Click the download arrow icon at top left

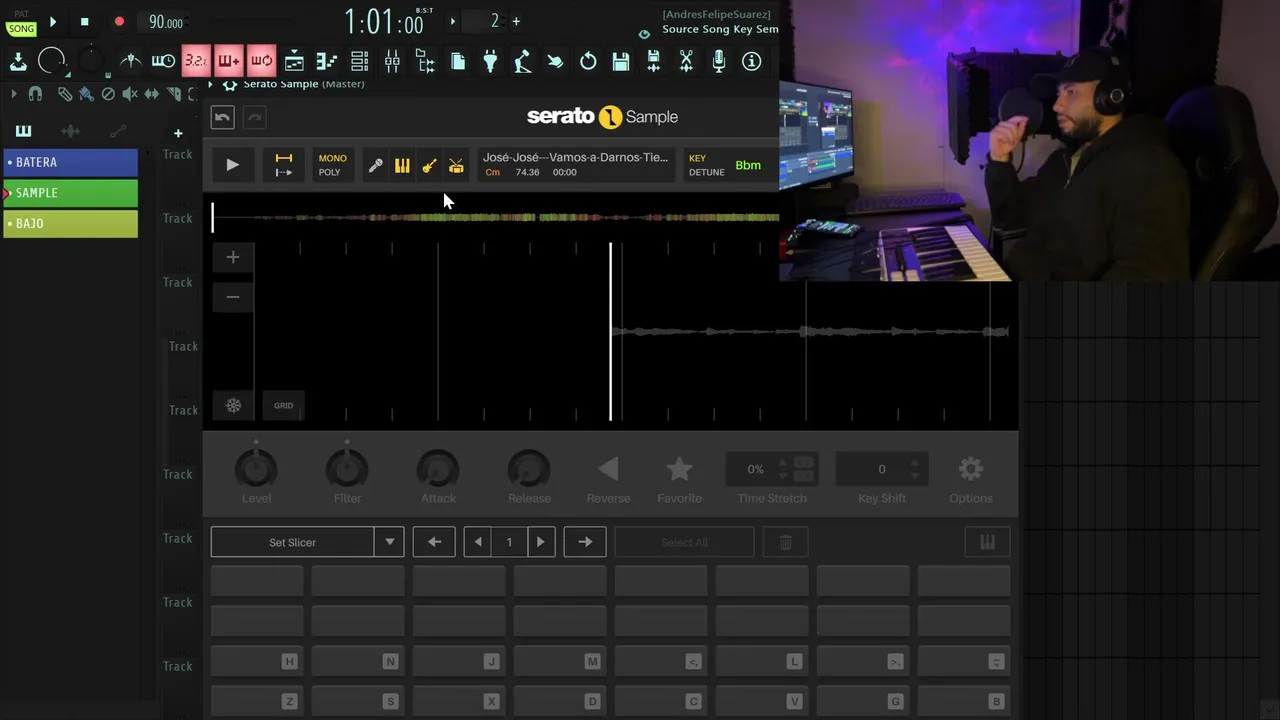pos(18,61)
